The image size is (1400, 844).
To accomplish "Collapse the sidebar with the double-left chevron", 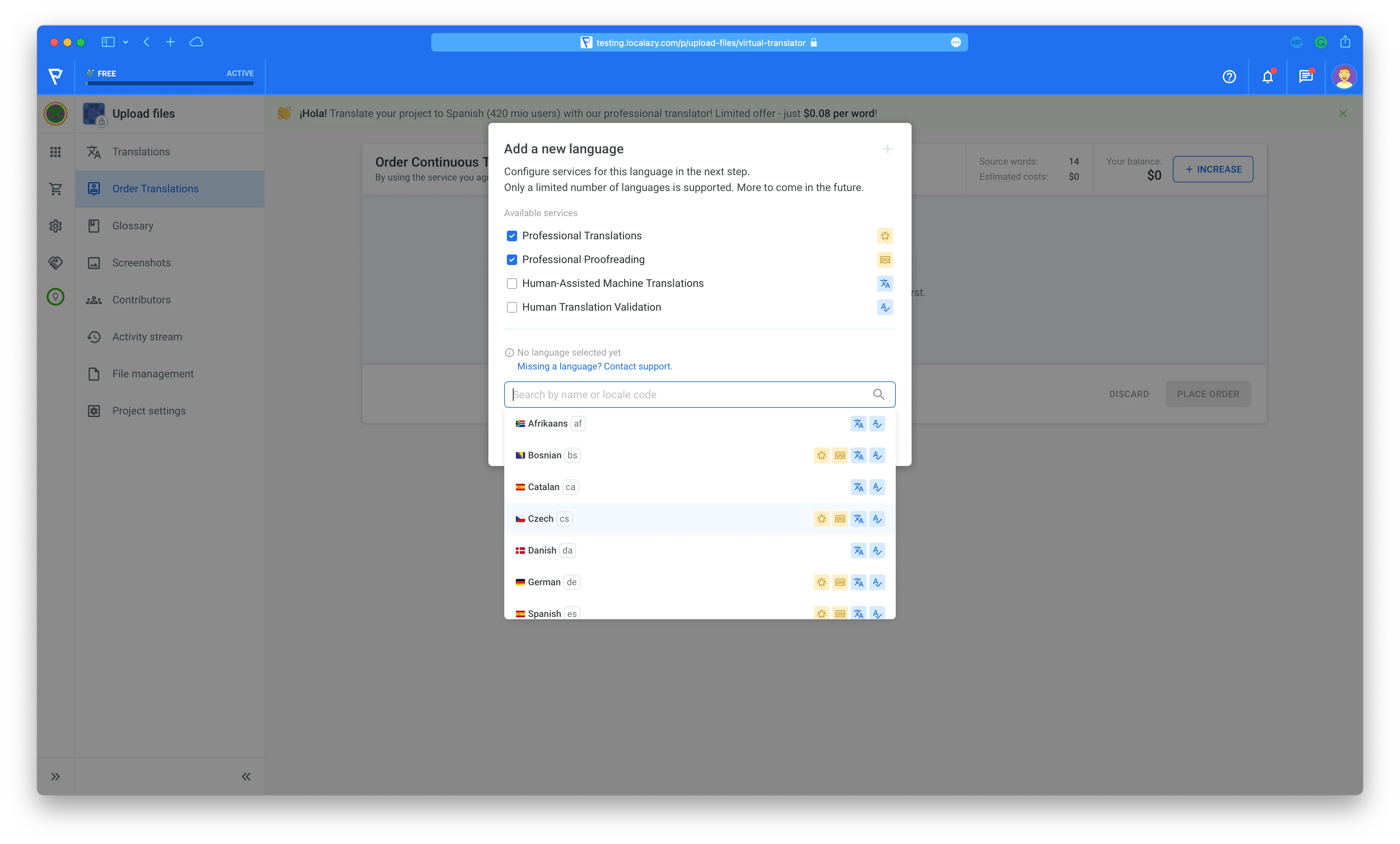I will tap(246, 776).
